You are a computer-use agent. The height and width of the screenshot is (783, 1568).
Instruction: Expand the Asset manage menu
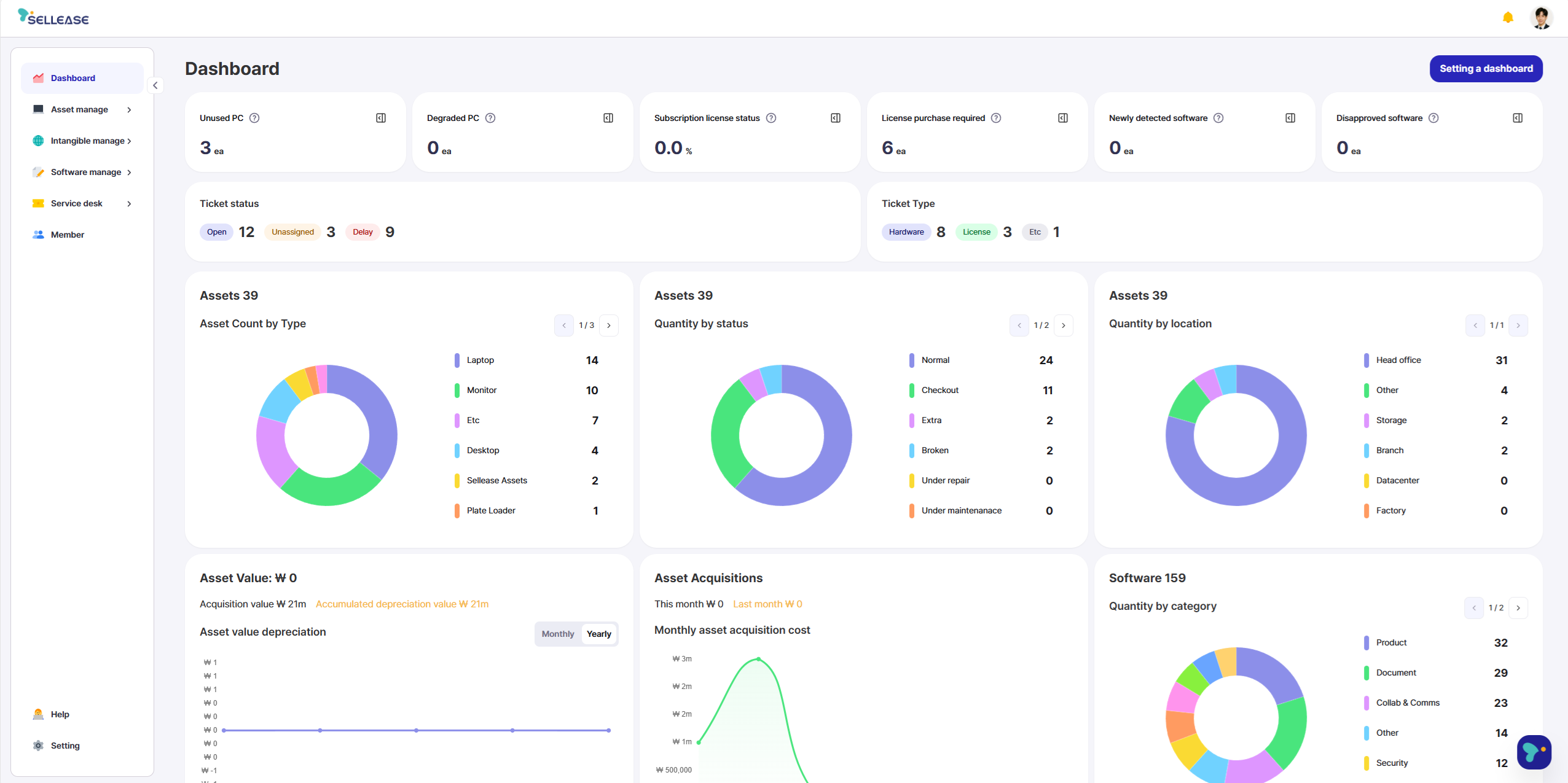point(82,109)
